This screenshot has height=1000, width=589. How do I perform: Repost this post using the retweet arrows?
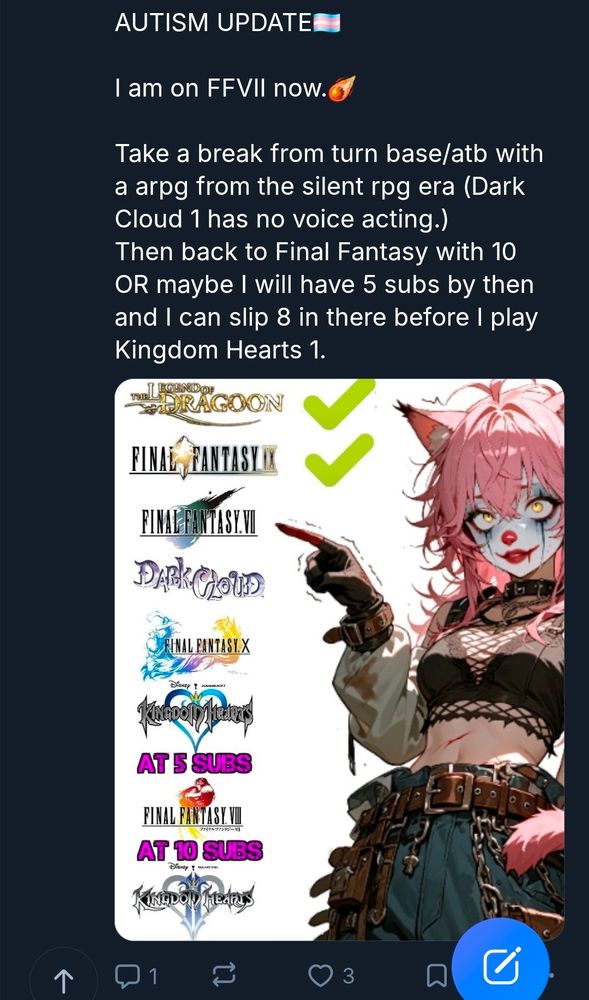[223, 974]
